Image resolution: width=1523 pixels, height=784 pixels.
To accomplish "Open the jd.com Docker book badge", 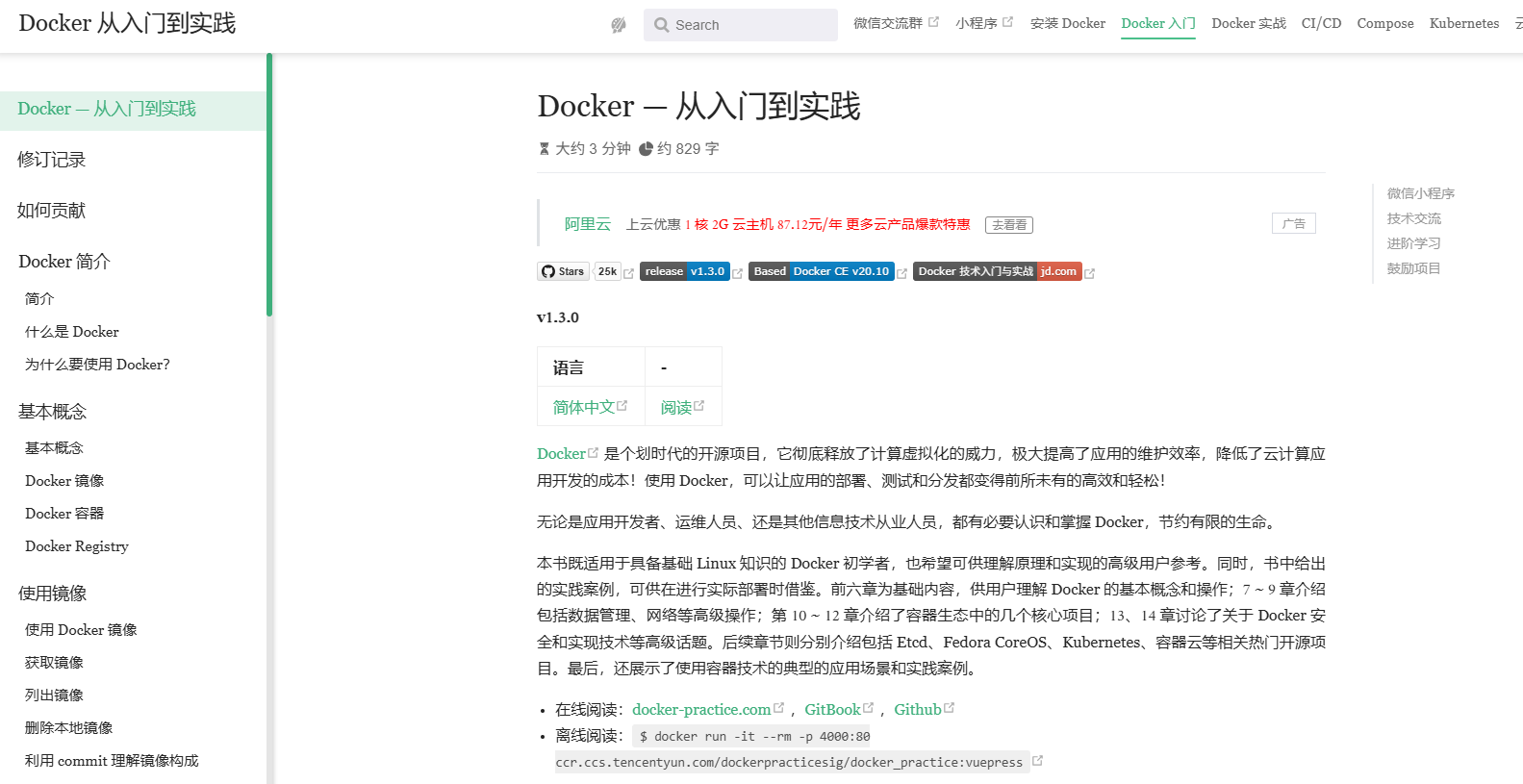I will coord(998,271).
